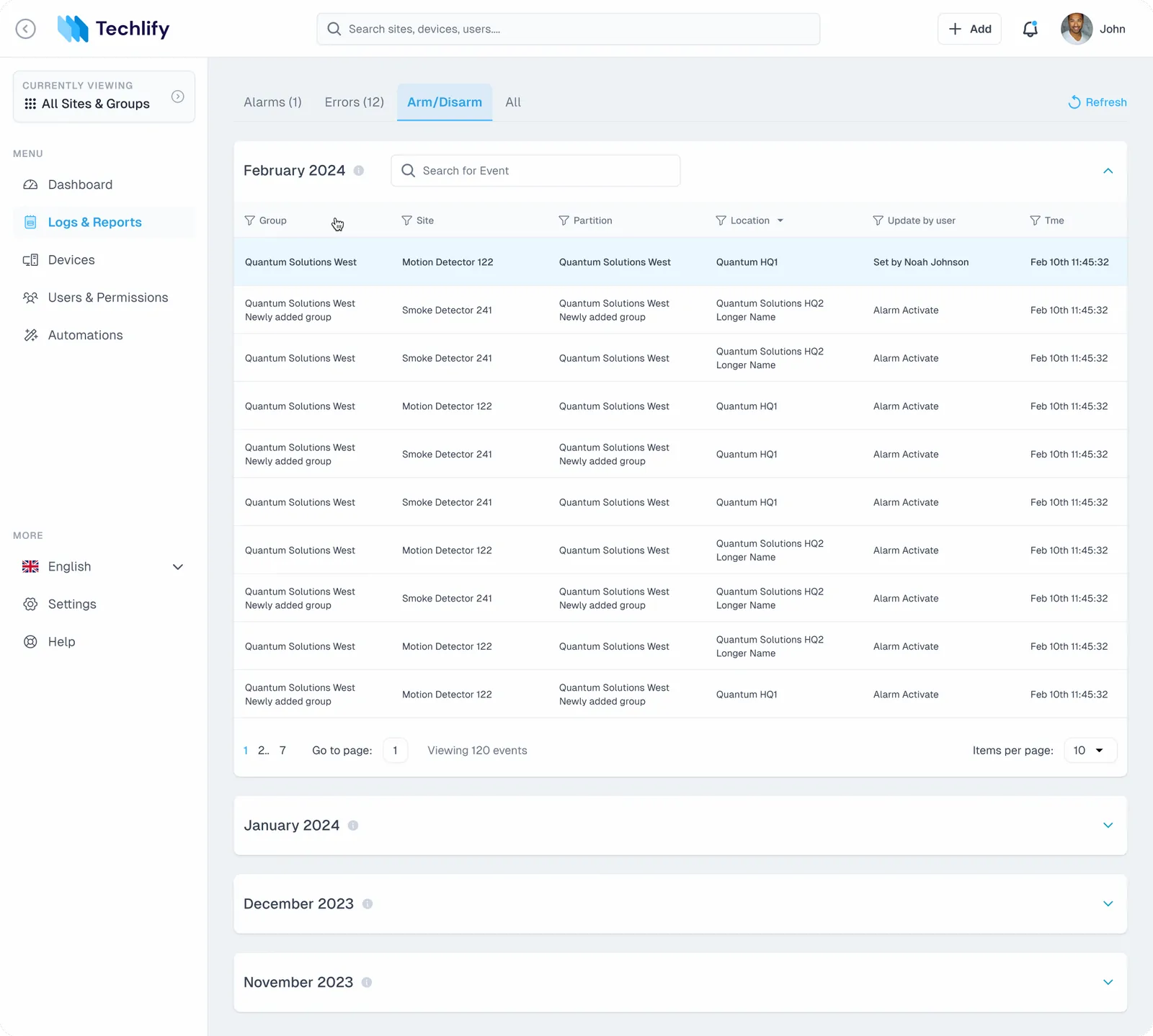Viewport: 1153px width, 1036px height.
Task: Click the global search sites, devices, users field
Action: pyautogui.click(x=568, y=29)
